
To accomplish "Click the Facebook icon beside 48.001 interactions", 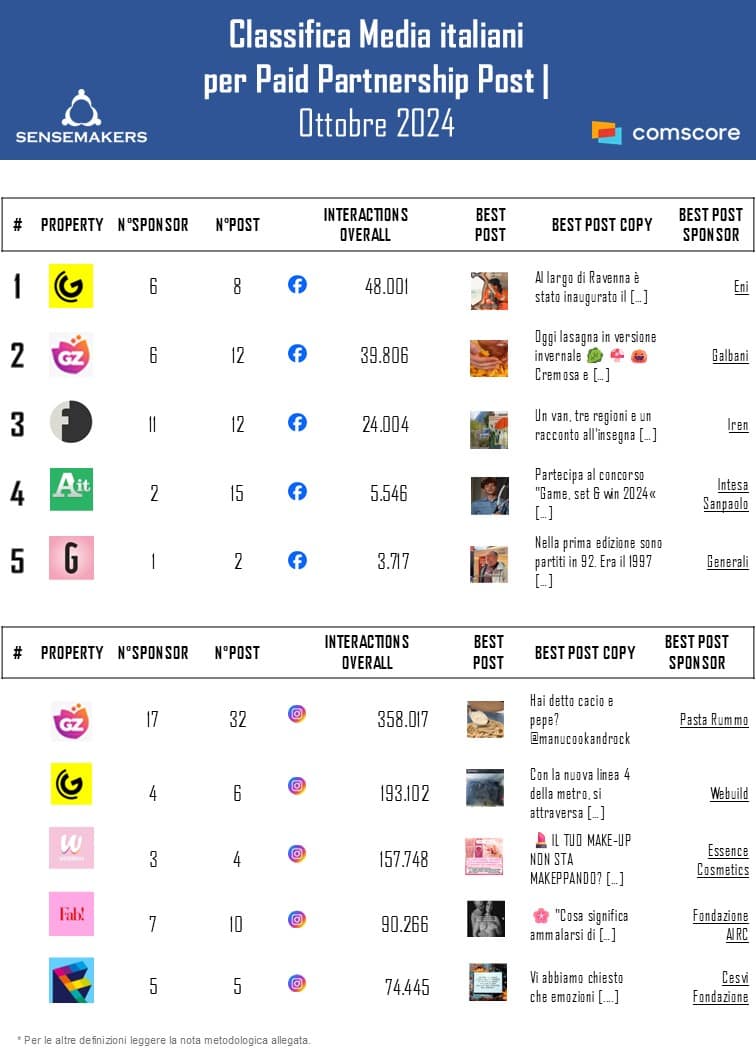I will 297,285.
